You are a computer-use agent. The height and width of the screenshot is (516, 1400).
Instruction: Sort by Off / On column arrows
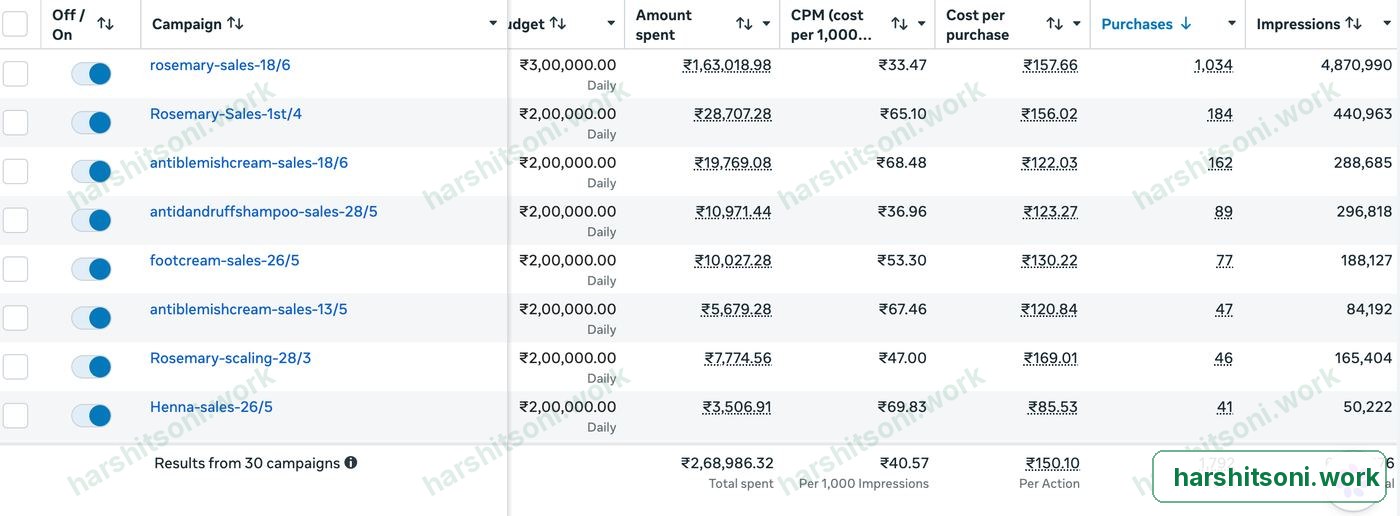pos(105,24)
